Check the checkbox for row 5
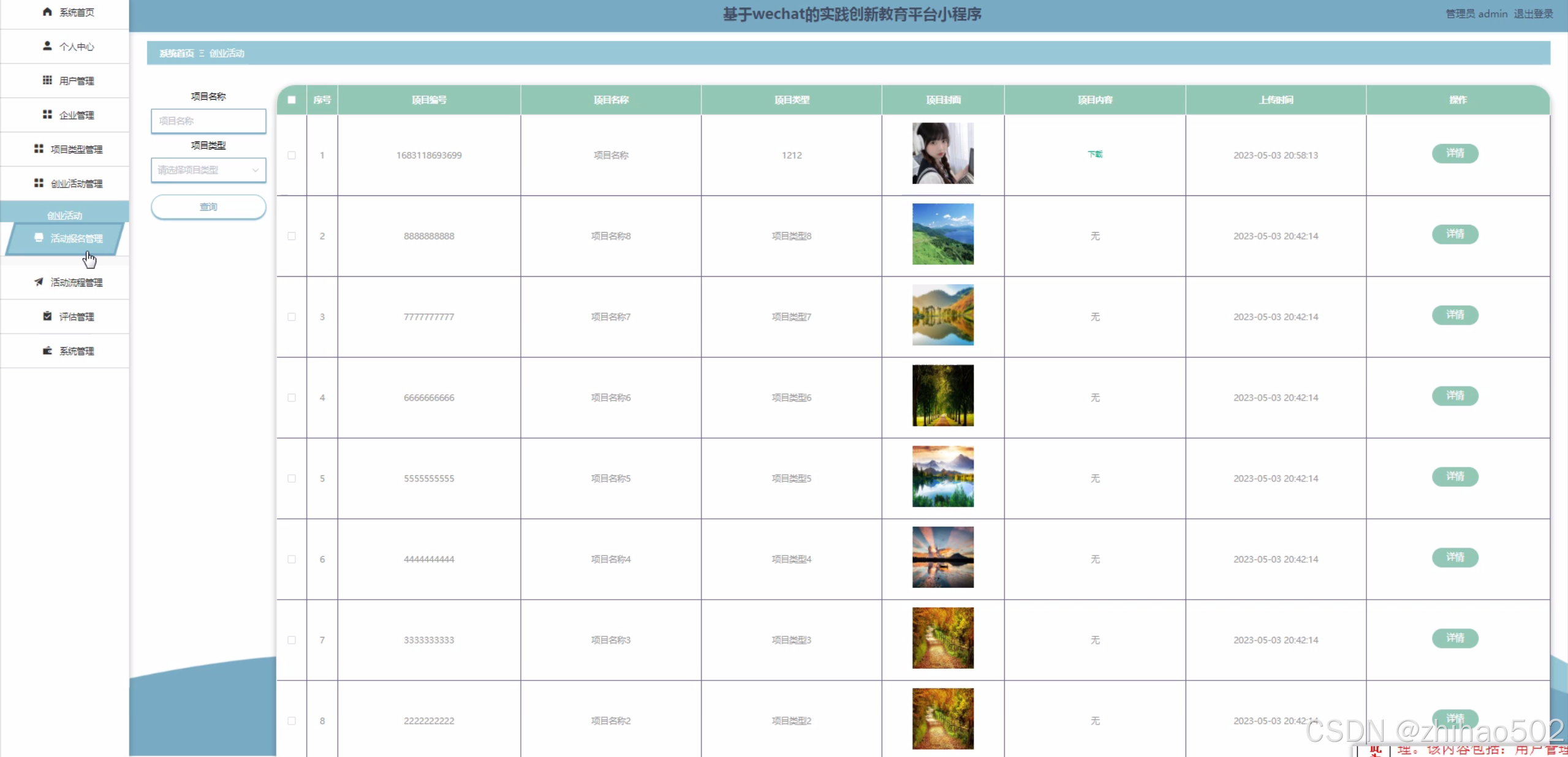This screenshot has width=1568, height=757. [292, 478]
